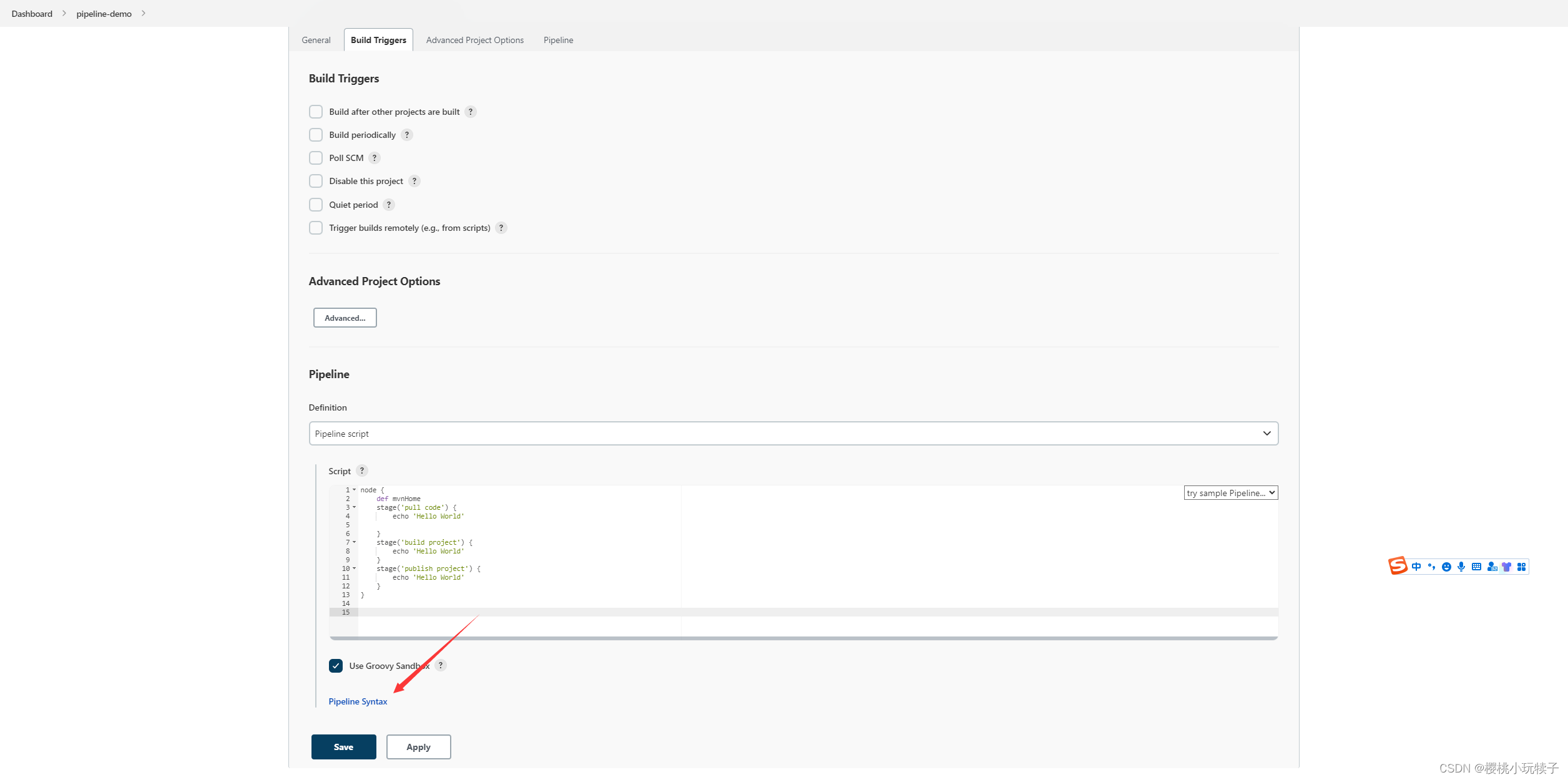Collapse the publish project stage fold arrow

coord(355,568)
